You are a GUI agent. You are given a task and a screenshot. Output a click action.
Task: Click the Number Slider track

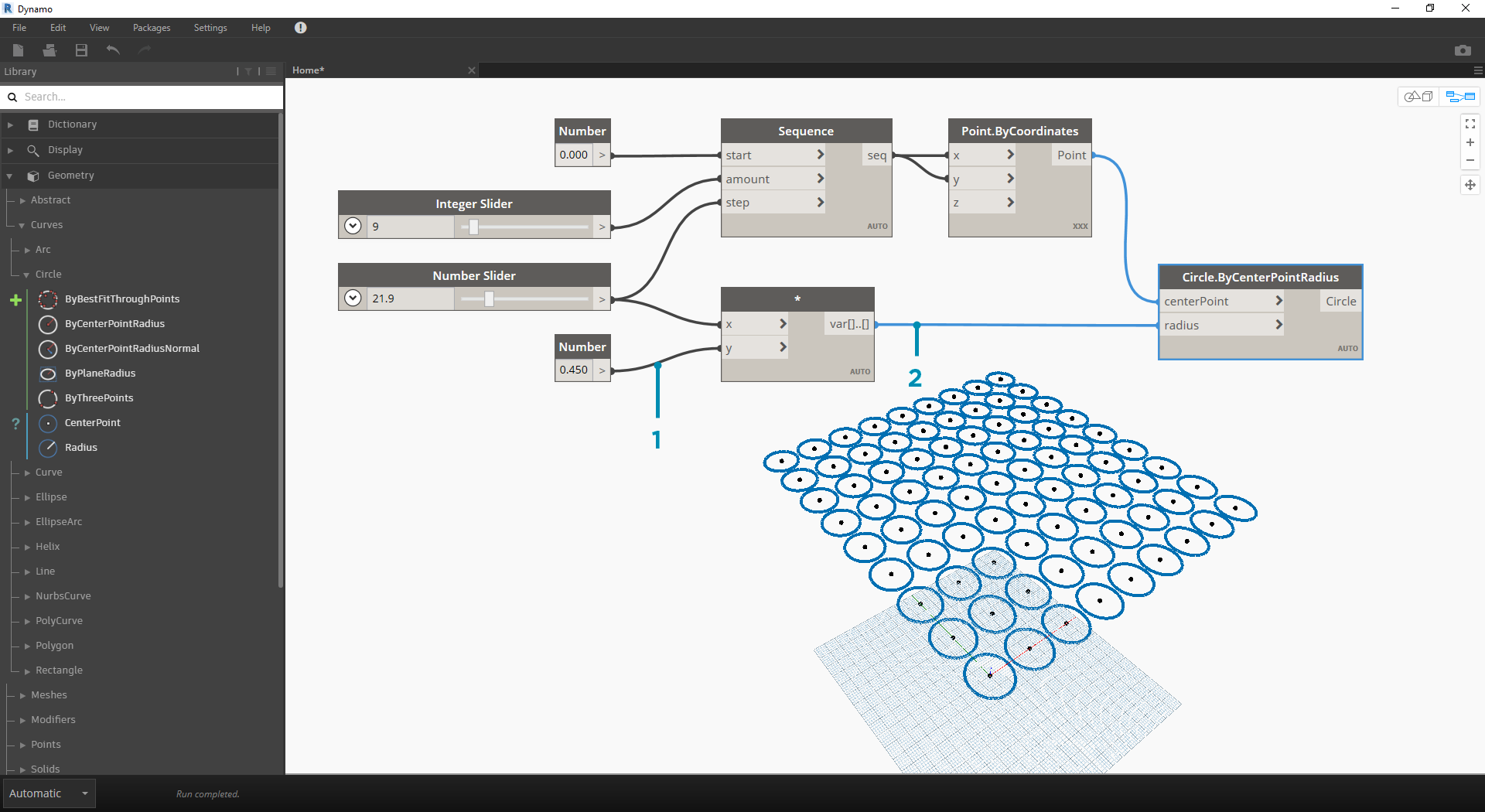[x=524, y=299]
